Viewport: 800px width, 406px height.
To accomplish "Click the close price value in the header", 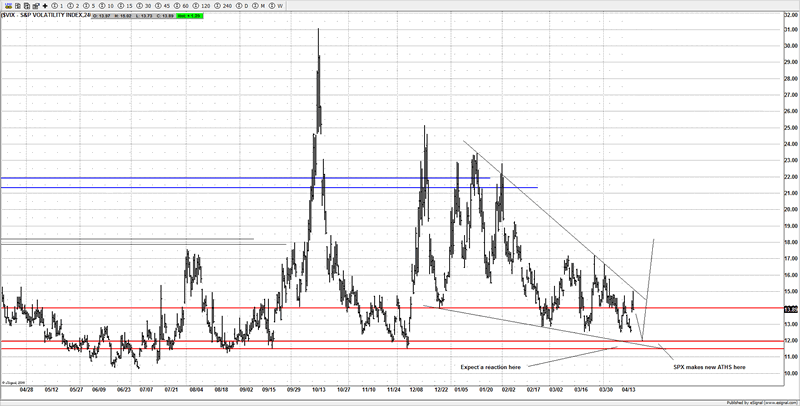I will coord(164,16).
